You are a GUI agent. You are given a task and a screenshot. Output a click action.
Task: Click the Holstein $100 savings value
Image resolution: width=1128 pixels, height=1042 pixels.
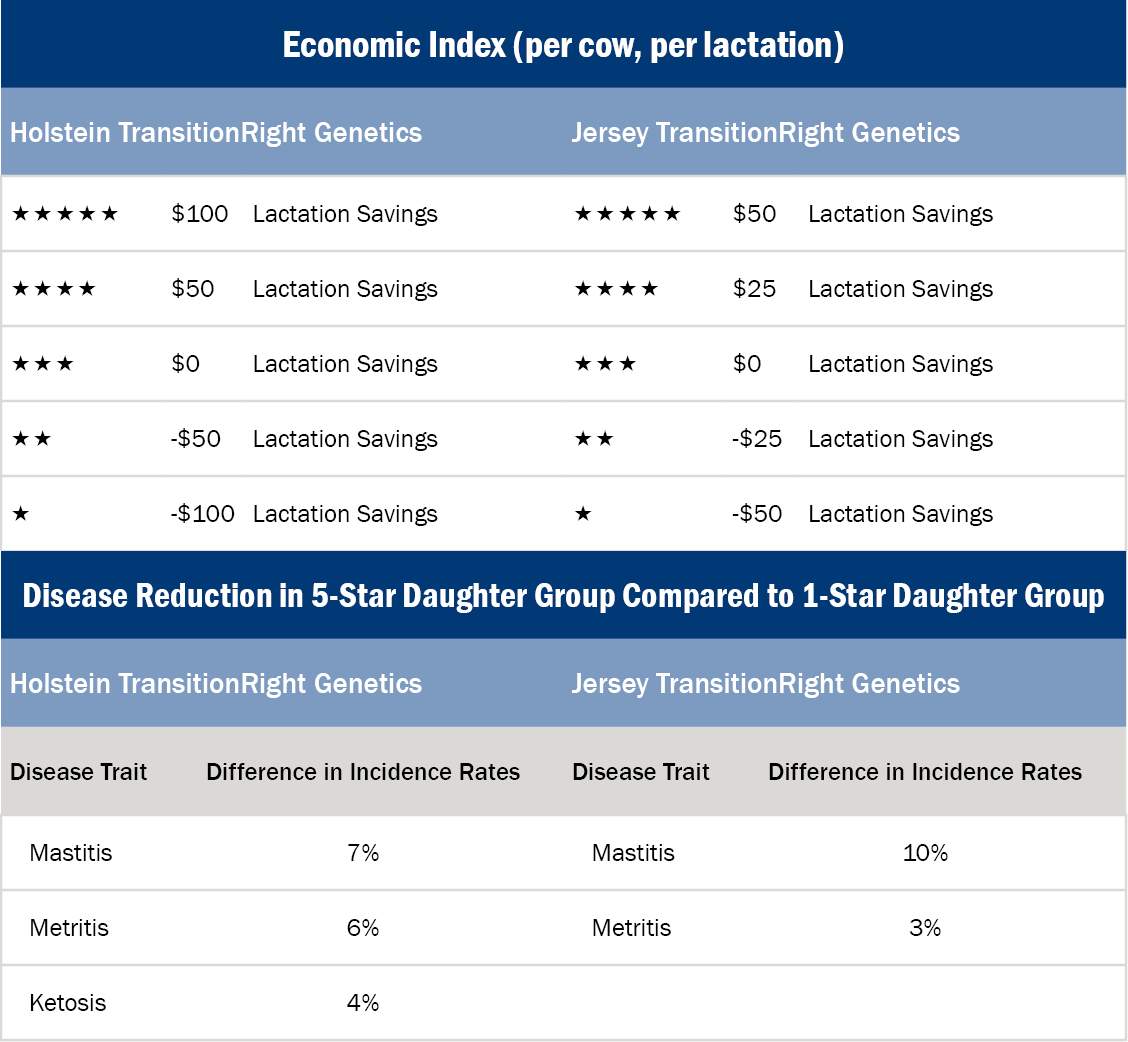[x=199, y=214]
